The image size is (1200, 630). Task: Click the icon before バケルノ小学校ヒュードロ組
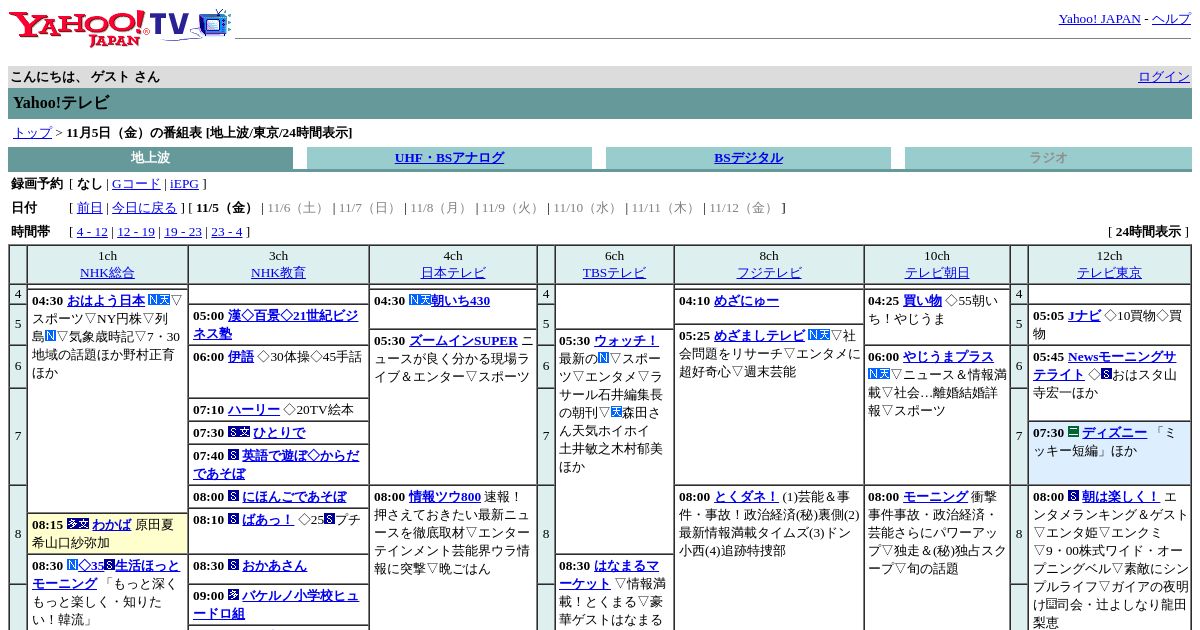(233, 594)
